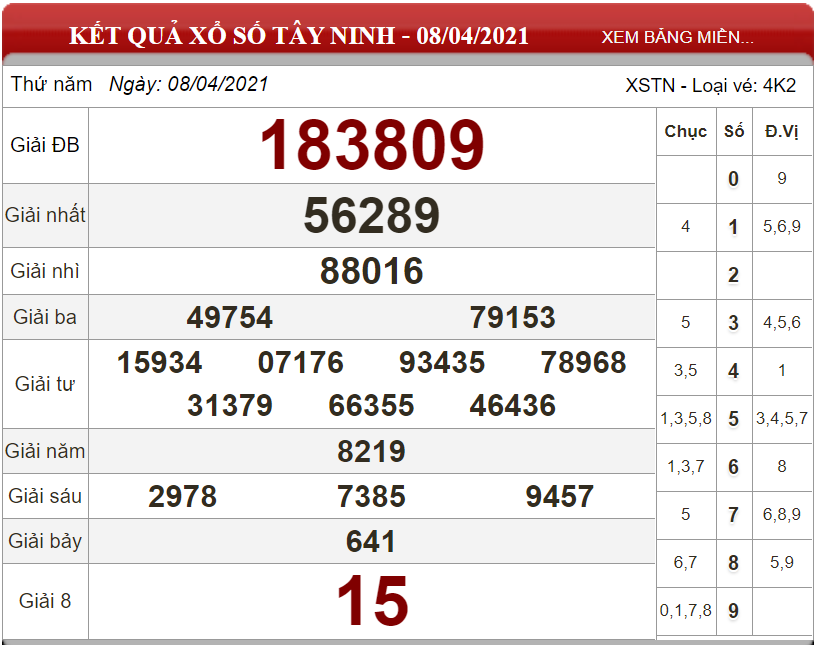Click digit 9 in the Số column
Image resolution: width=817 pixels, height=645 pixels.
(x=733, y=610)
